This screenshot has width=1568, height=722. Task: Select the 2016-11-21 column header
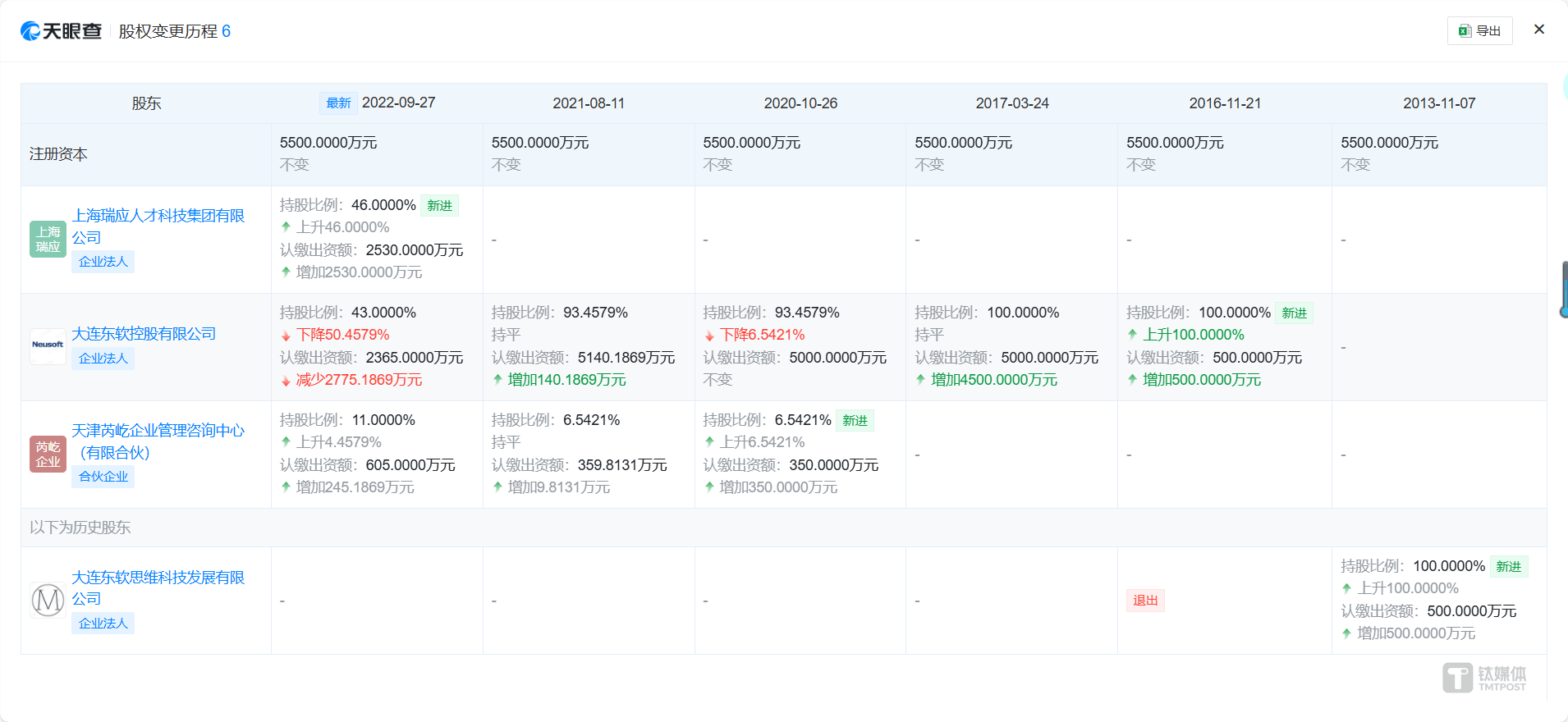pos(1225,103)
